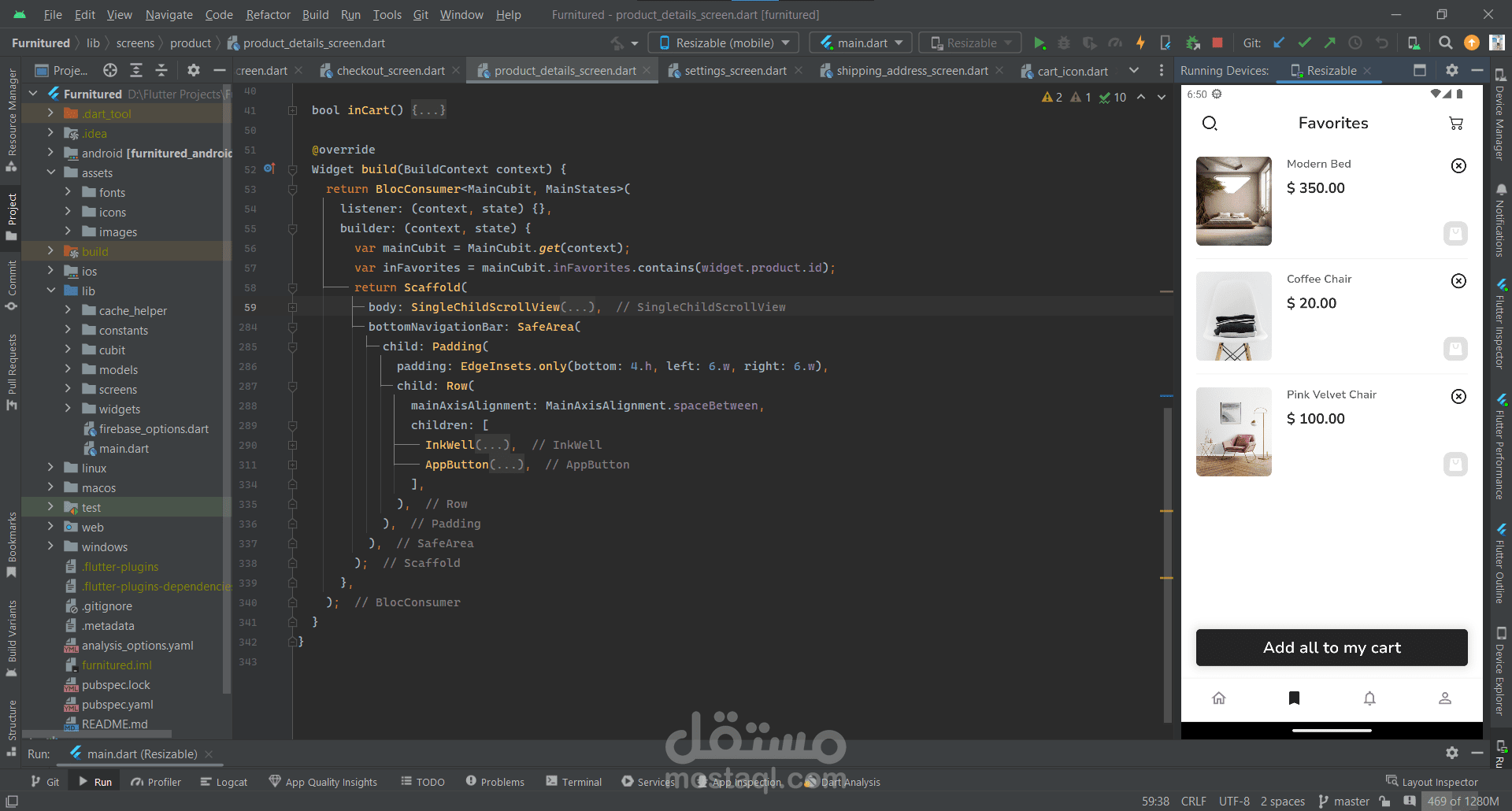Go to Home tab in app bottom navigation
The image size is (1512, 811).
[x=1219, y=698]
